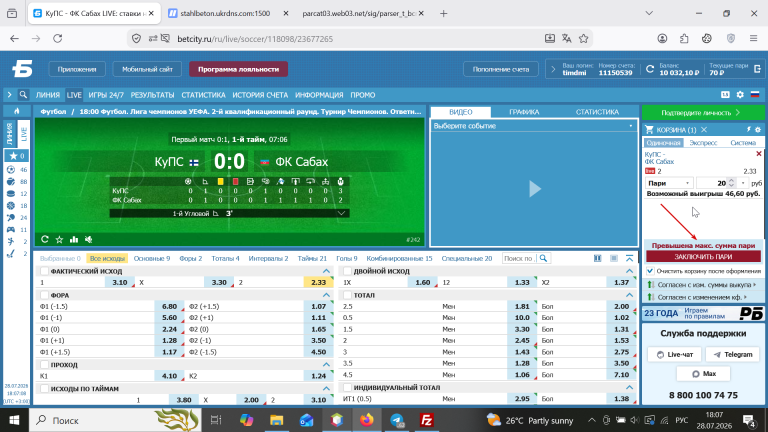Image resolution: width=768 pixels, height=432 pixels.
Task: Expand account panel arrow near login
Action: [x=553, y=69]
